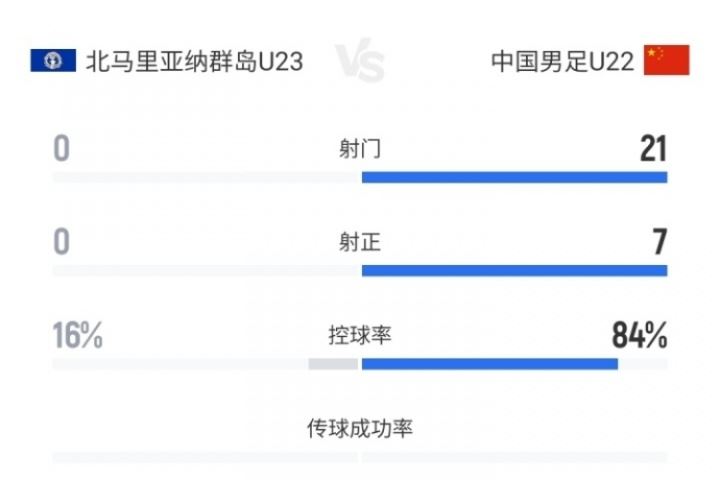
Task: Click the 7 shots-on-target value
Action: click(659, 242)
